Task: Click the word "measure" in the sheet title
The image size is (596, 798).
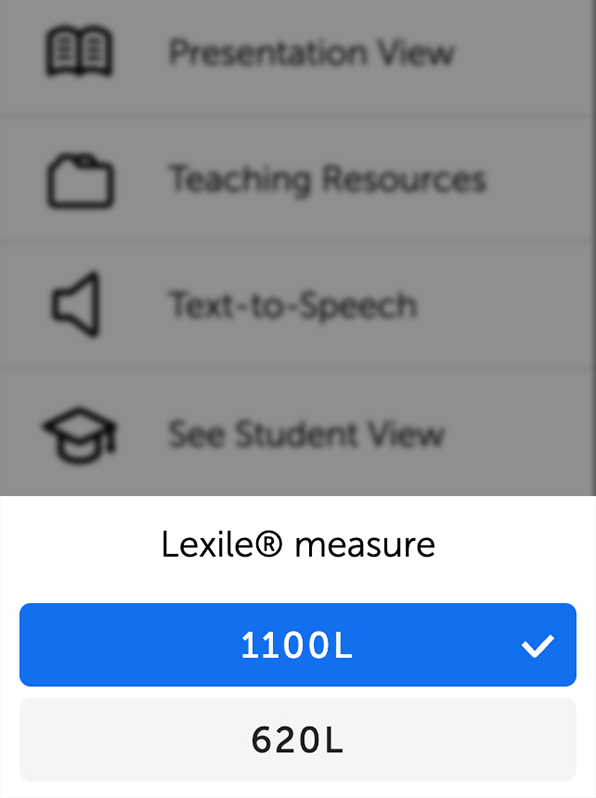Action: (x=365, y=546)
